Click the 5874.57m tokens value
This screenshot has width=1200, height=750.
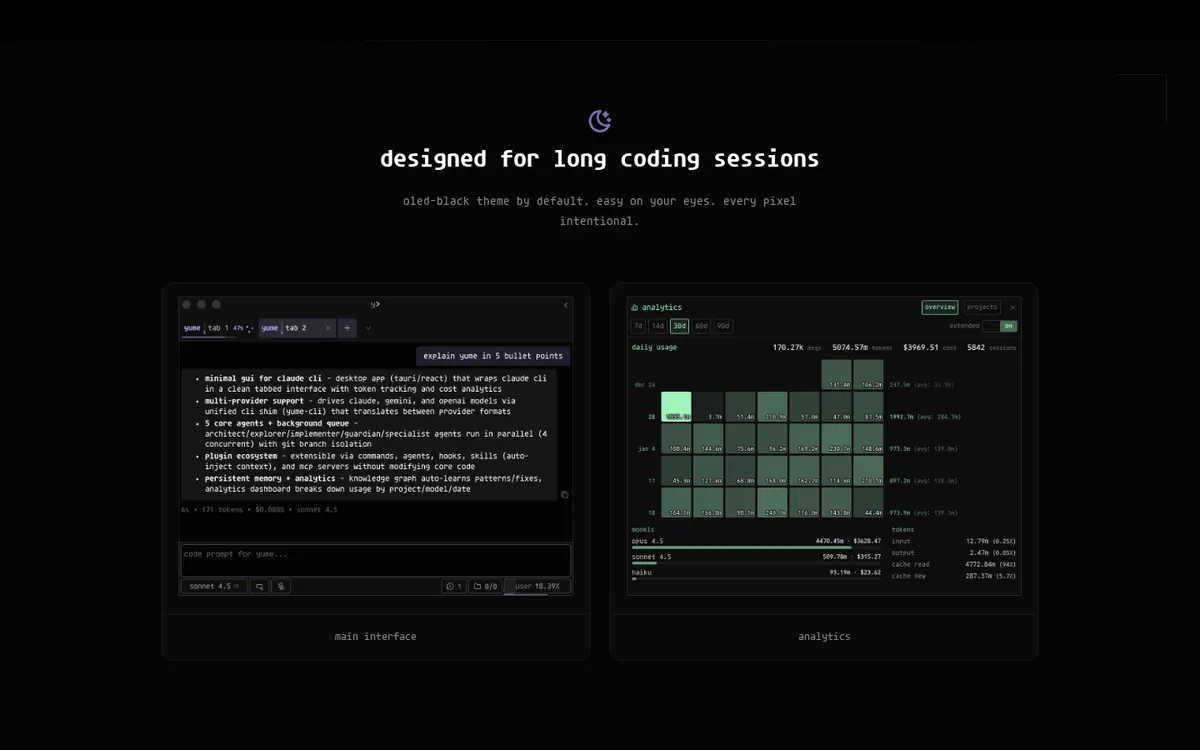coord(850,348)
